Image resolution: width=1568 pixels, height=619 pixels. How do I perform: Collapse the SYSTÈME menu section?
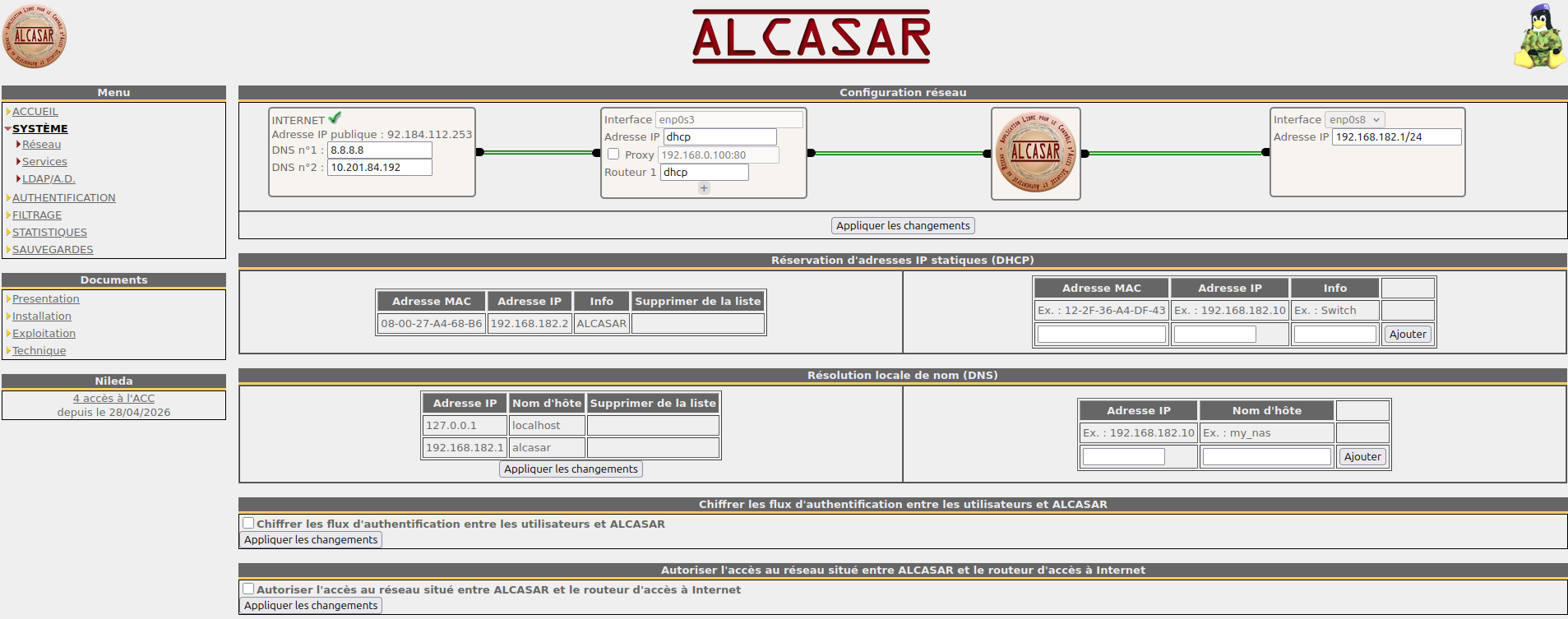point(7,129)
